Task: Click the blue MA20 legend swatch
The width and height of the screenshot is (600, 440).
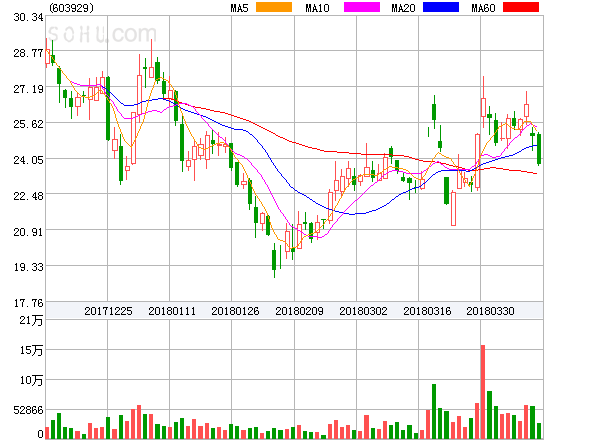Action: tap(441, 7)
